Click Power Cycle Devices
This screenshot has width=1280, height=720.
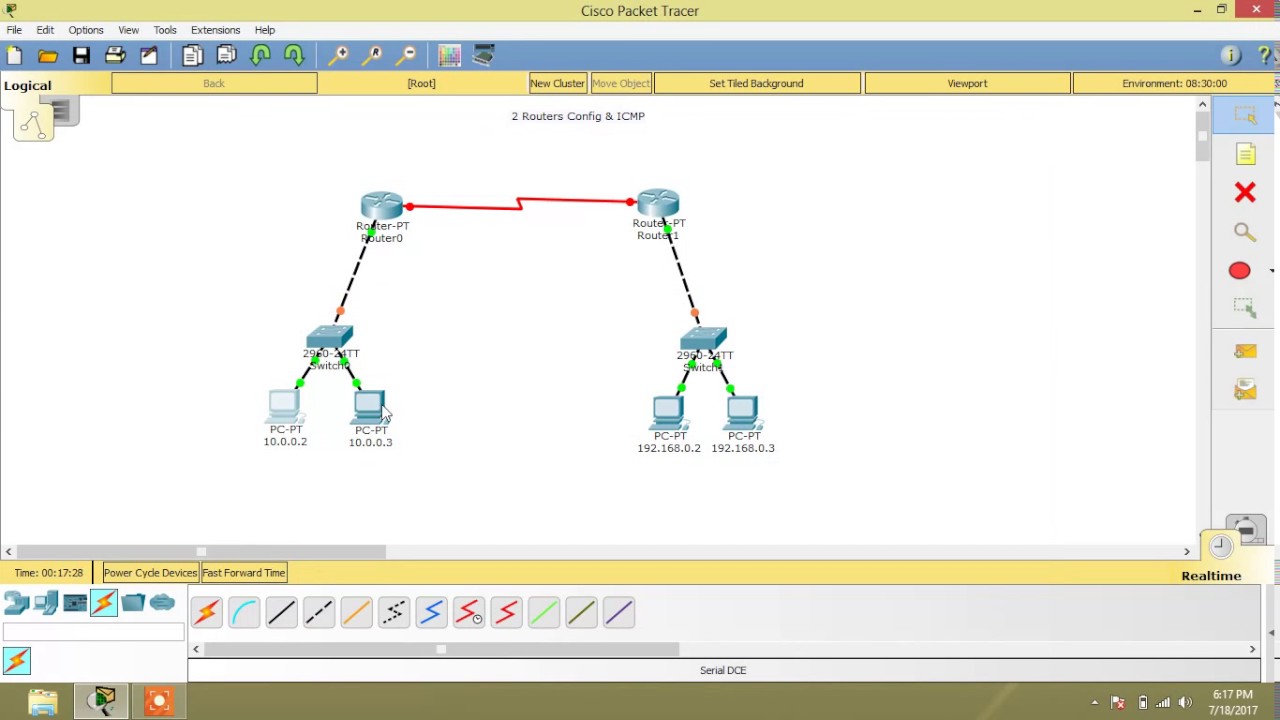coord(150,573)
